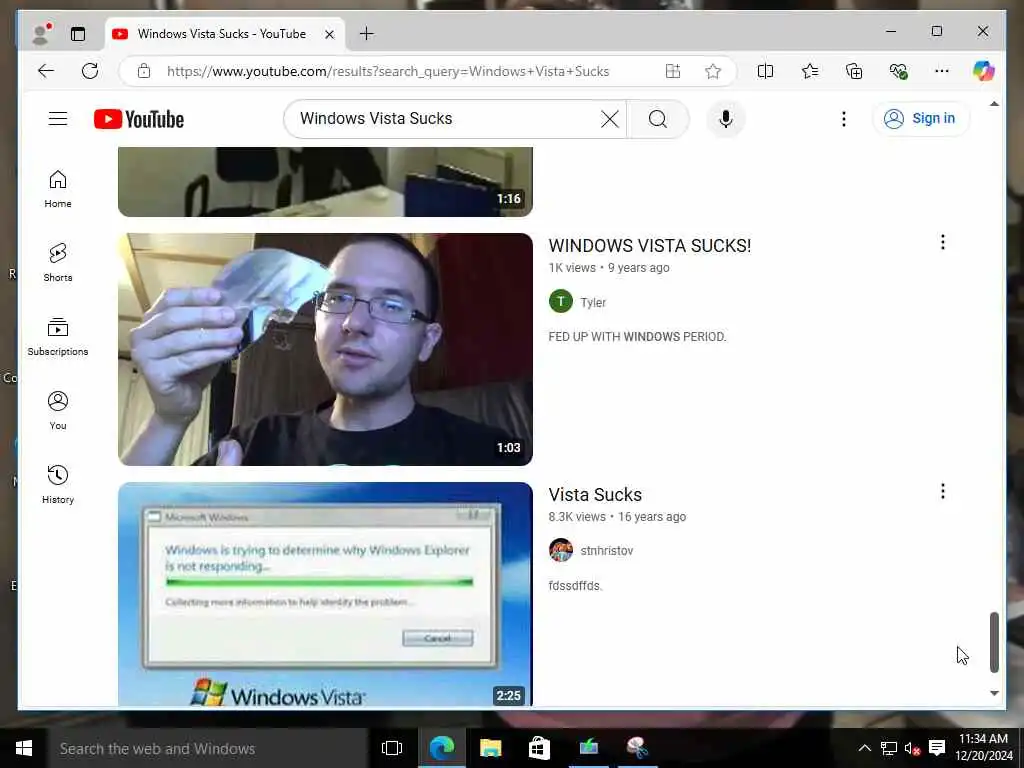Open YouTube settings three-dot menu

tap(844, 119)
